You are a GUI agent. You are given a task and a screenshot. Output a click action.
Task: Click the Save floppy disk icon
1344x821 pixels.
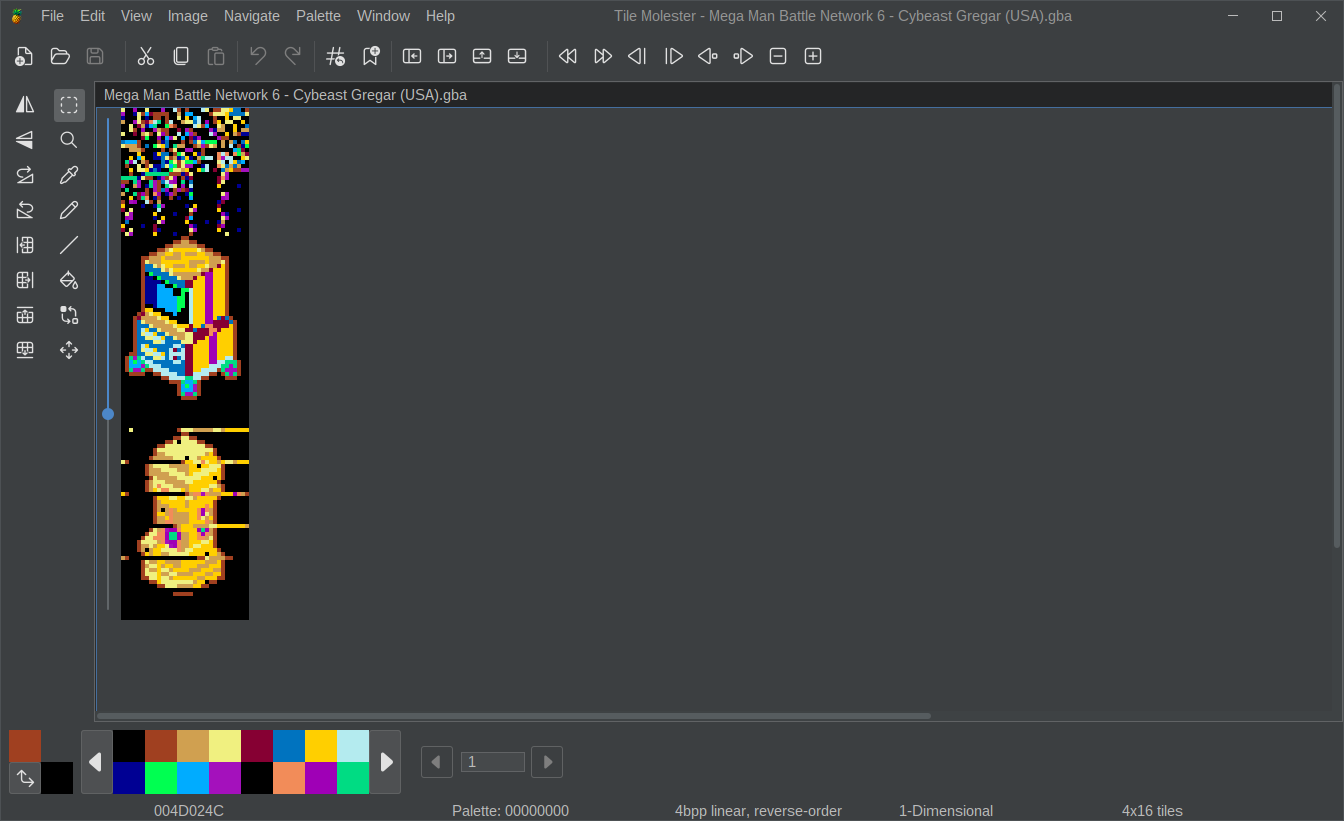coord(95,57)
